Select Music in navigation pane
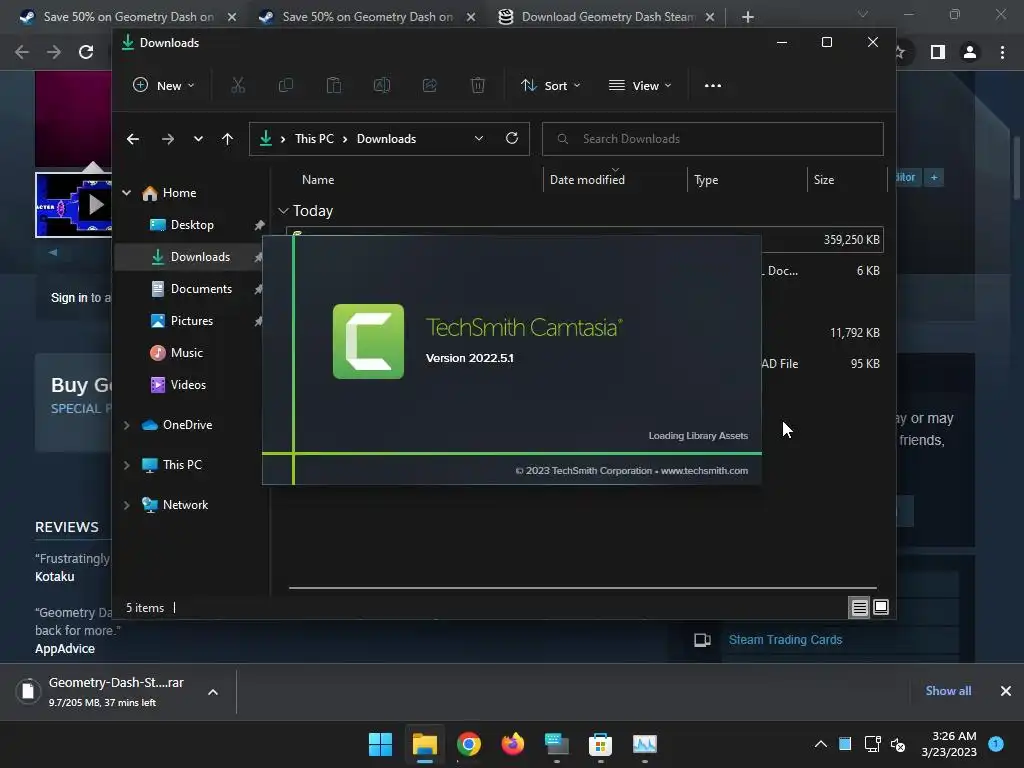Screen dimensions: 1024x768 [x=187, y=353]
